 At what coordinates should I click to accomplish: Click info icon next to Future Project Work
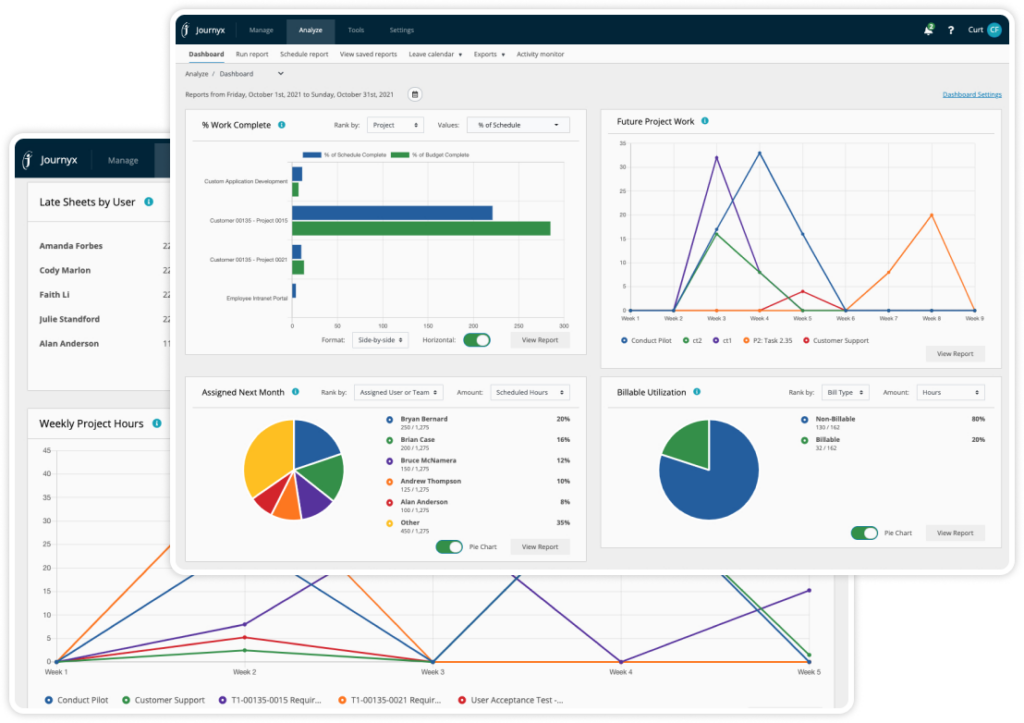[x=705, y=121]
